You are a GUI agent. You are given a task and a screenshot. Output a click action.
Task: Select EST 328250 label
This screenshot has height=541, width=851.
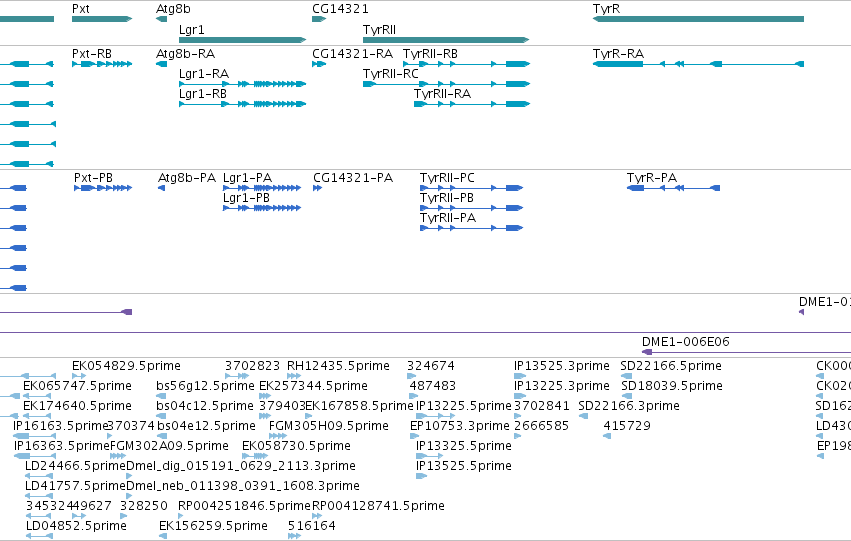[x=144, y=506]
